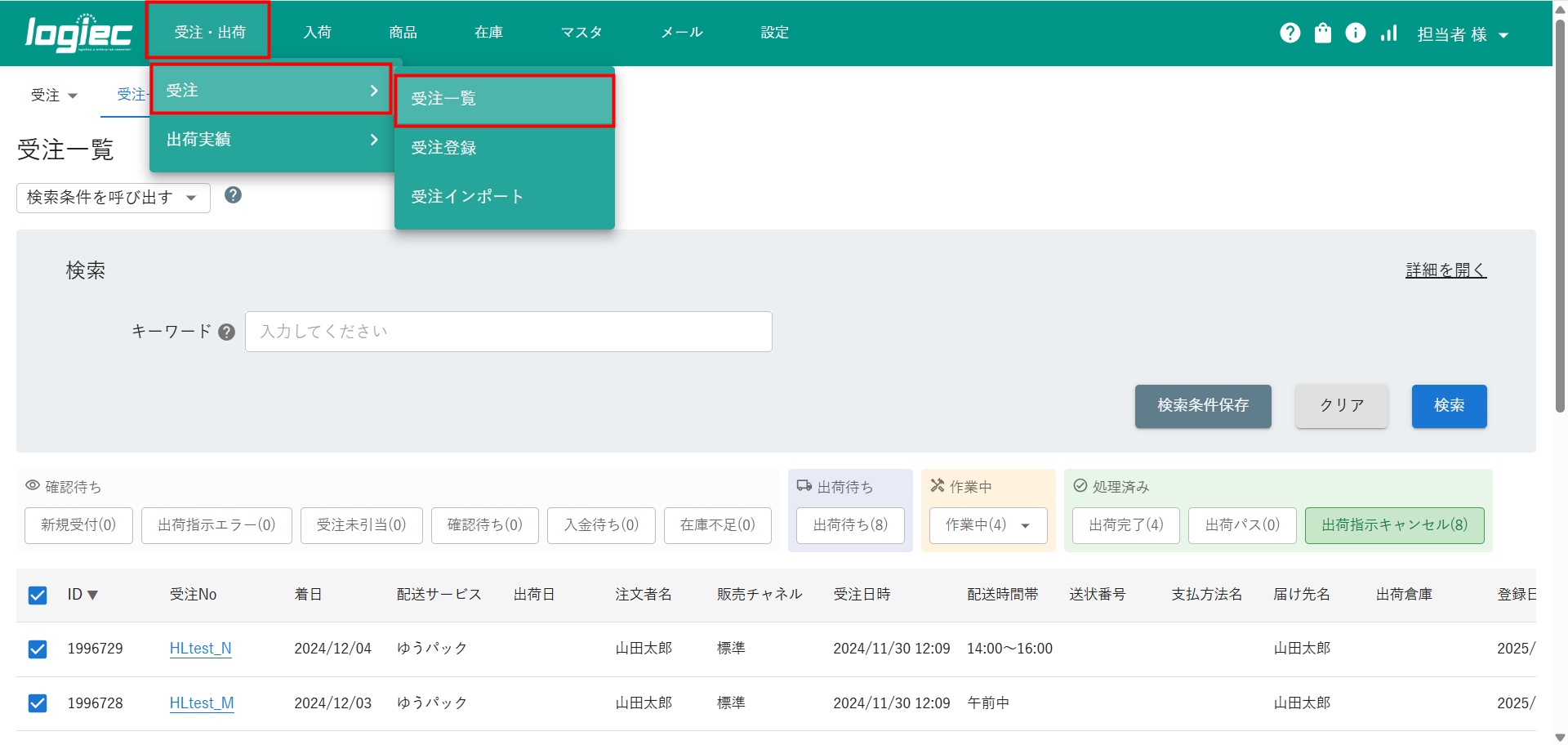Image resolution: width=1568 pixels, height=745 pixels.
Task: Click help icon beside saved search dropdown
Action: [233, 195]
